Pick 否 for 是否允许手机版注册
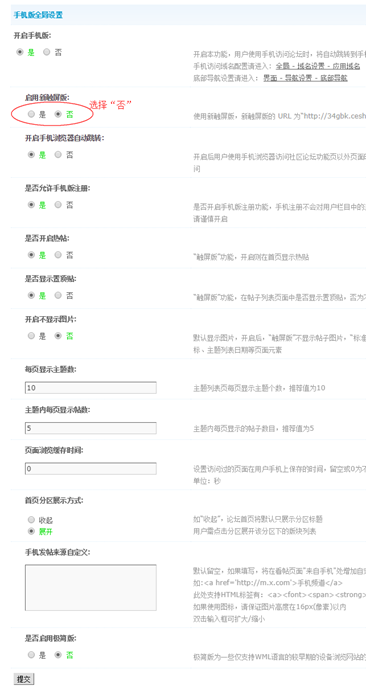Image resolution: width=367 pixels, height=695 pixels. click(58, 205)
